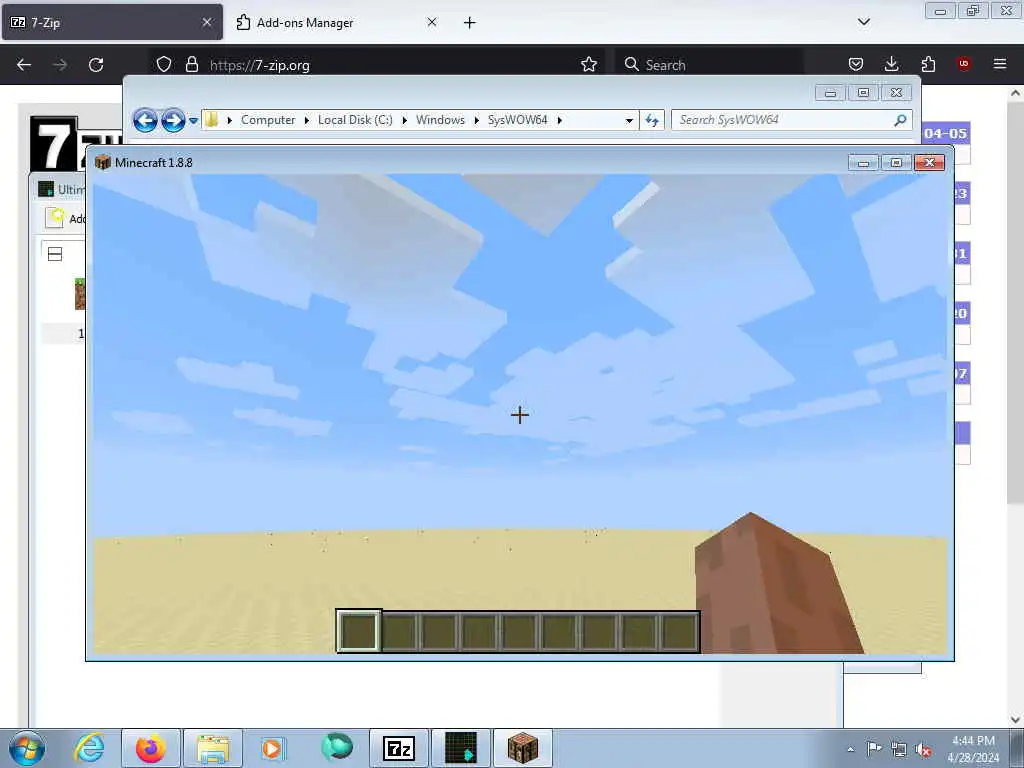Open Firefox downloads panel
This screenshot has width=1024, height=768.
[891, 64]
